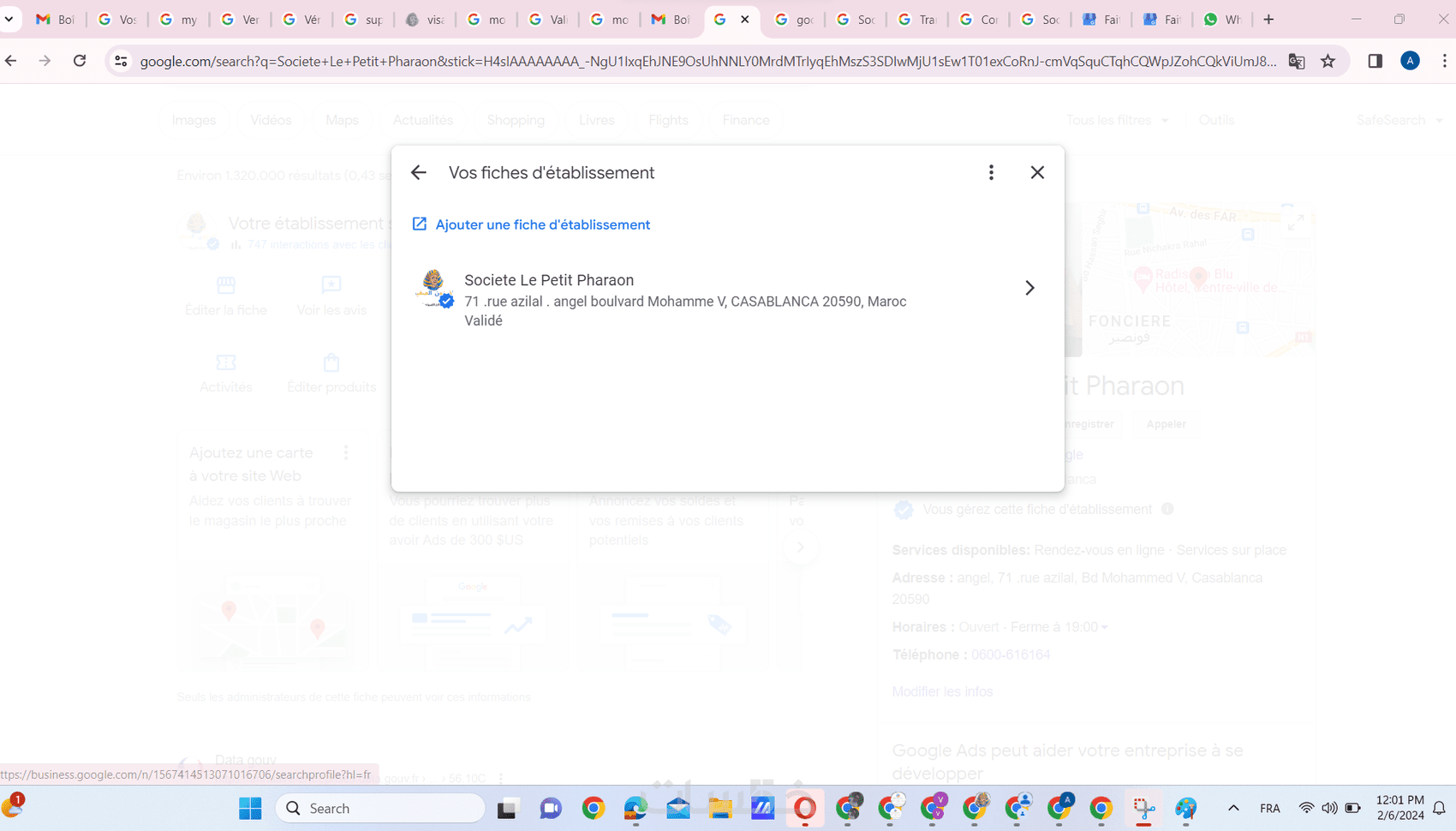The width and height of the screenshot is (1456, 831).
Task: Switch to the "Vos" tab
Action: 116,19
